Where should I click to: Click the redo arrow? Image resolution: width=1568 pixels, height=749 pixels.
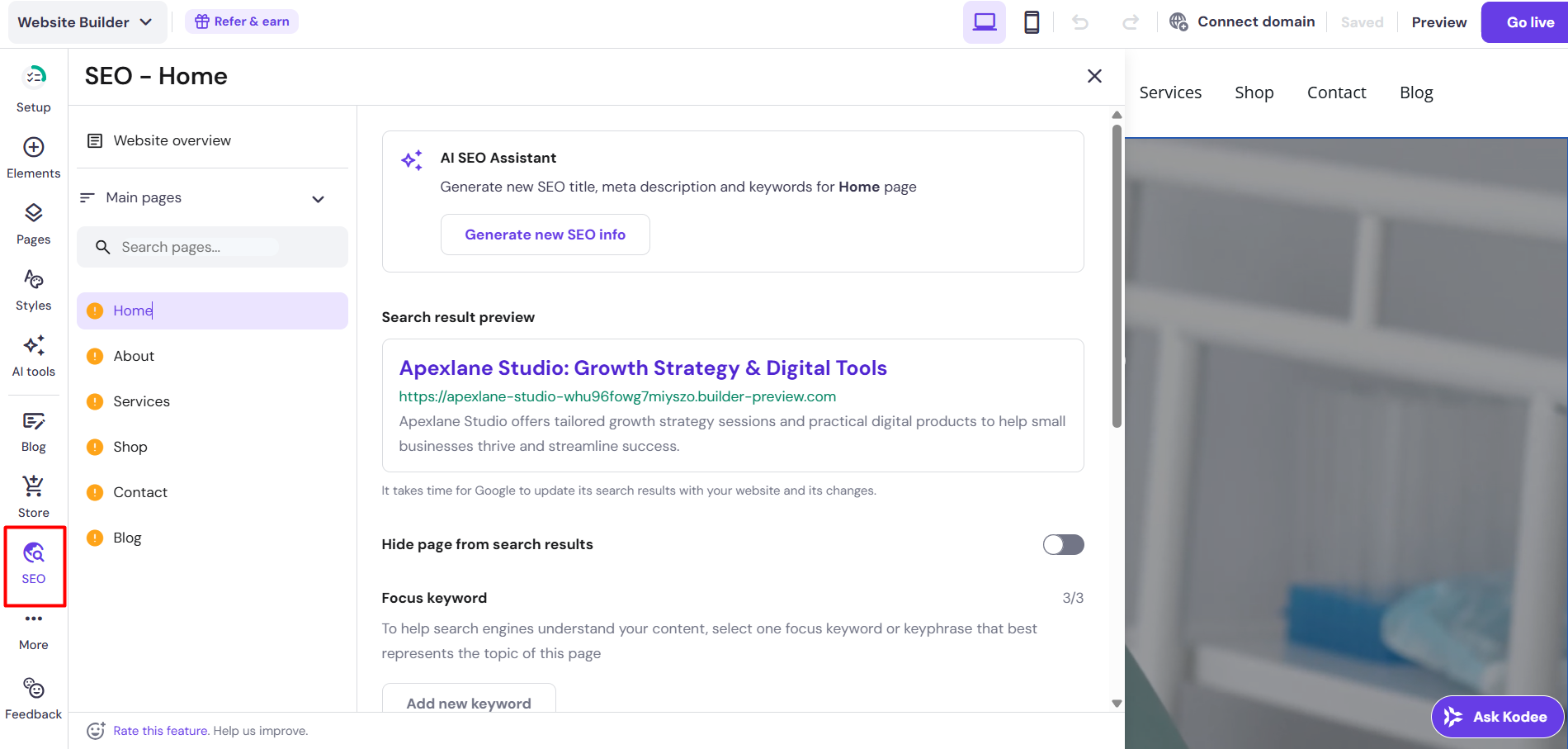(x=1131, y=22)
